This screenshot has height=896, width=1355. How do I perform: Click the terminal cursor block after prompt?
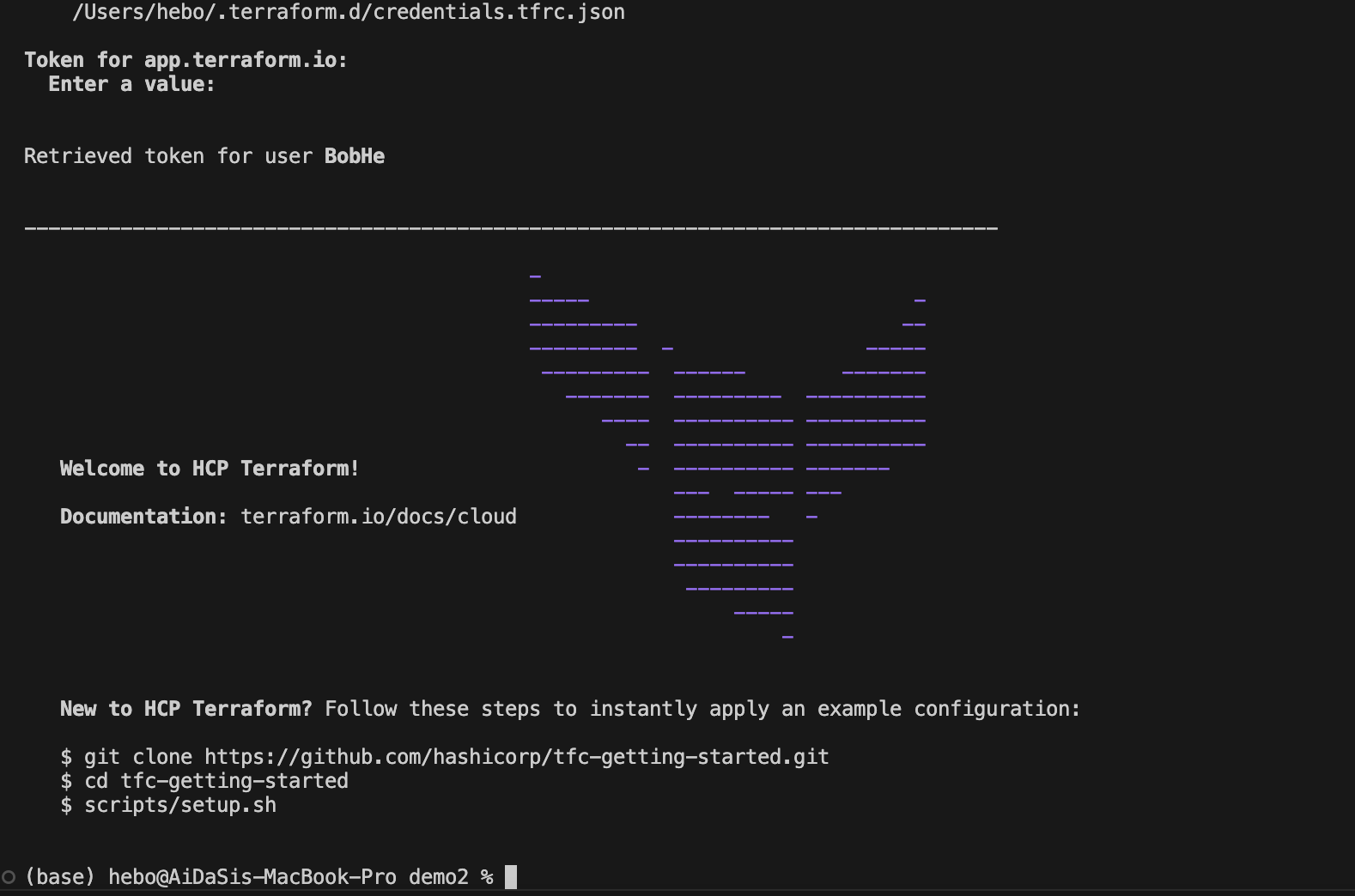tap(511, 877)
